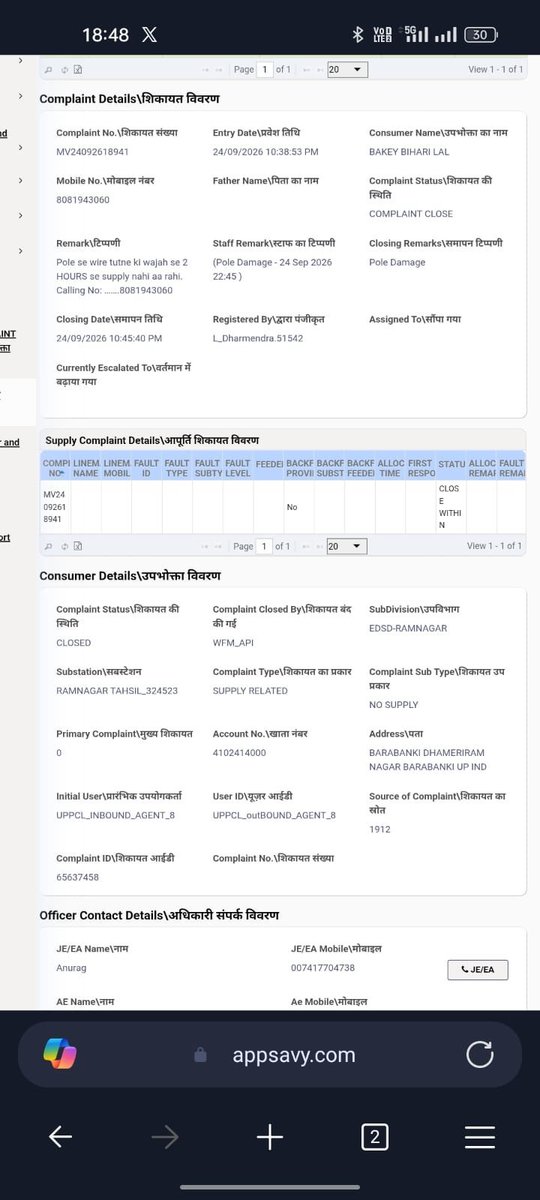Select user ID UPPCL_outBOUND_AGENT_8

click(x=274, y=815)
